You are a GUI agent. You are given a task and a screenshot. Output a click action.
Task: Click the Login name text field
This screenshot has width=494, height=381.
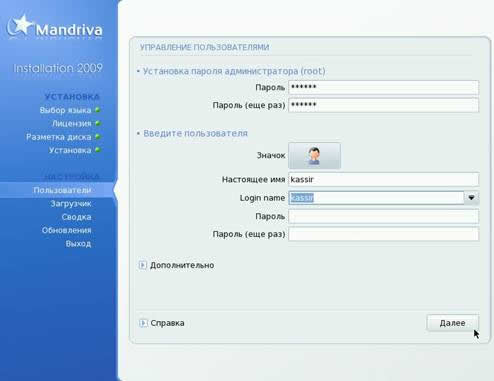(x=376, y=198)
